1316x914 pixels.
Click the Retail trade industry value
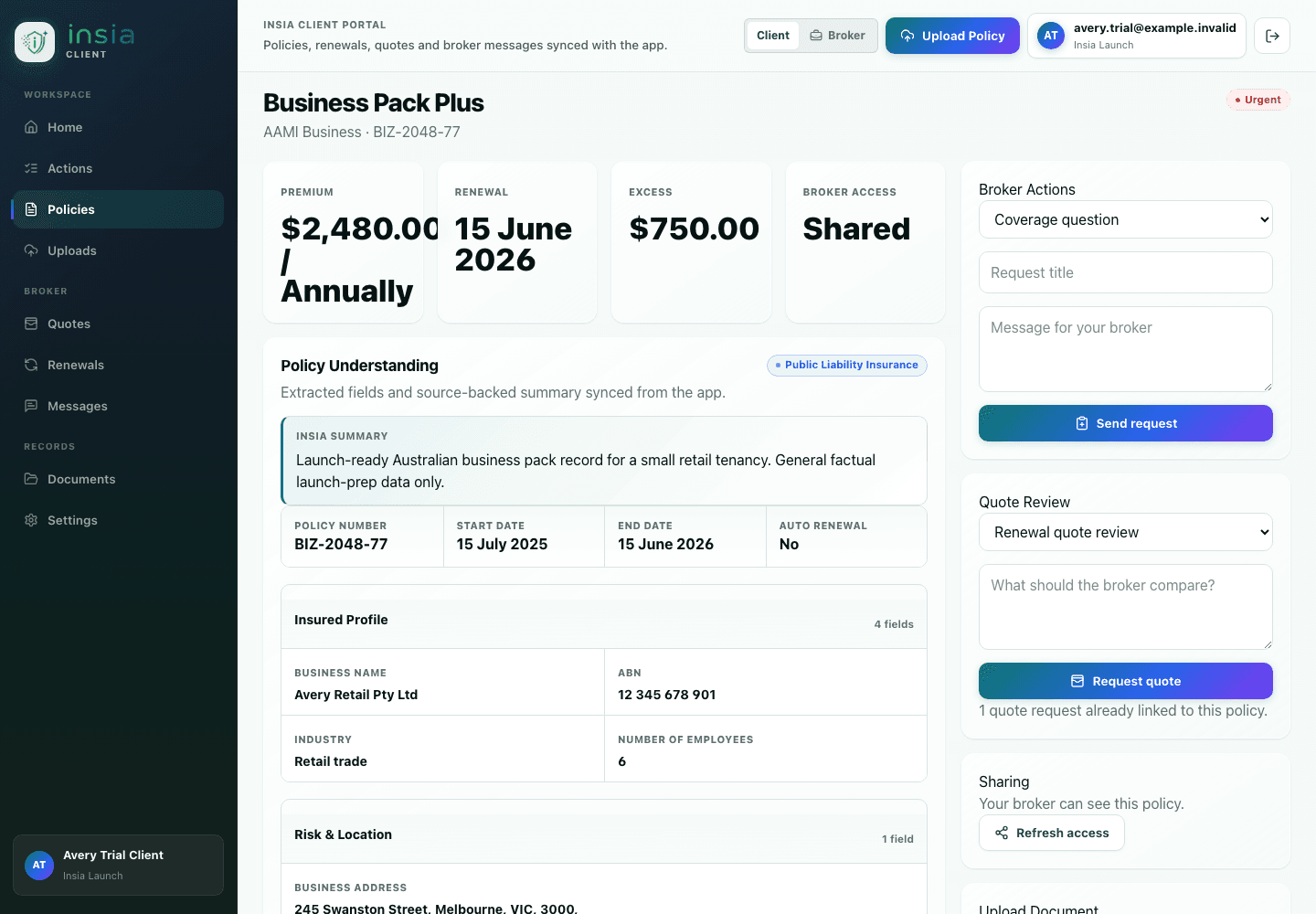coord(331,761)
